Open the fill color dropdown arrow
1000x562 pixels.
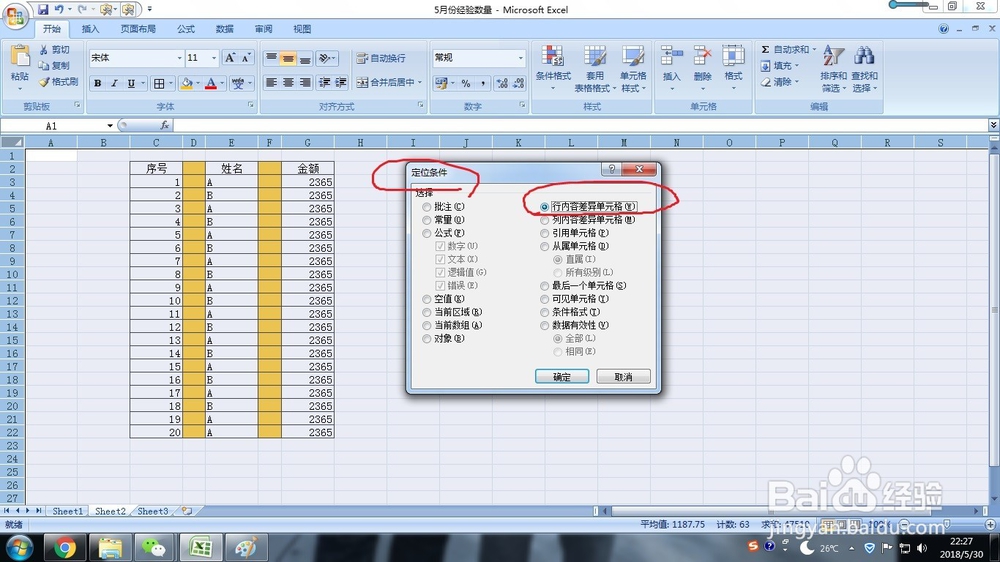coord(198,83)
